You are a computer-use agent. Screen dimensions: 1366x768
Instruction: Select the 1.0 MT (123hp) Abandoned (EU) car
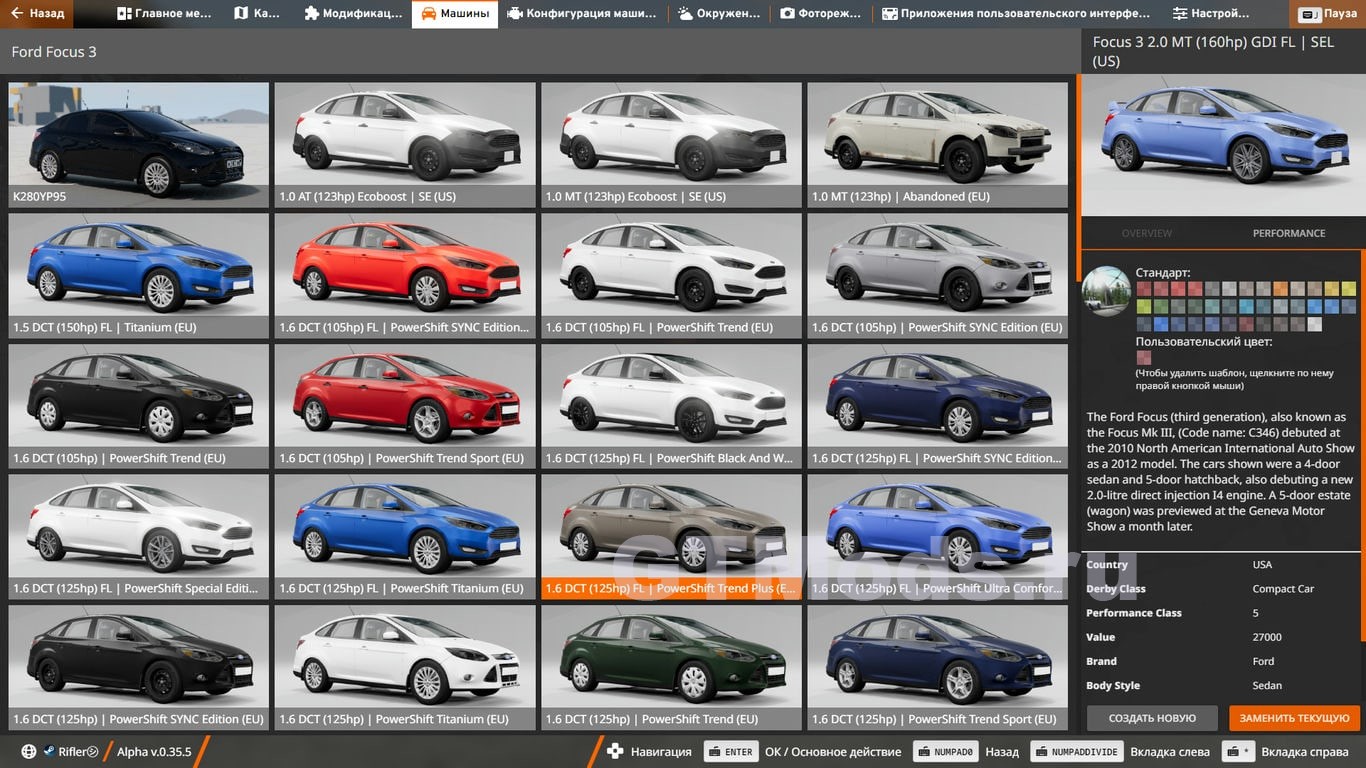937,145
